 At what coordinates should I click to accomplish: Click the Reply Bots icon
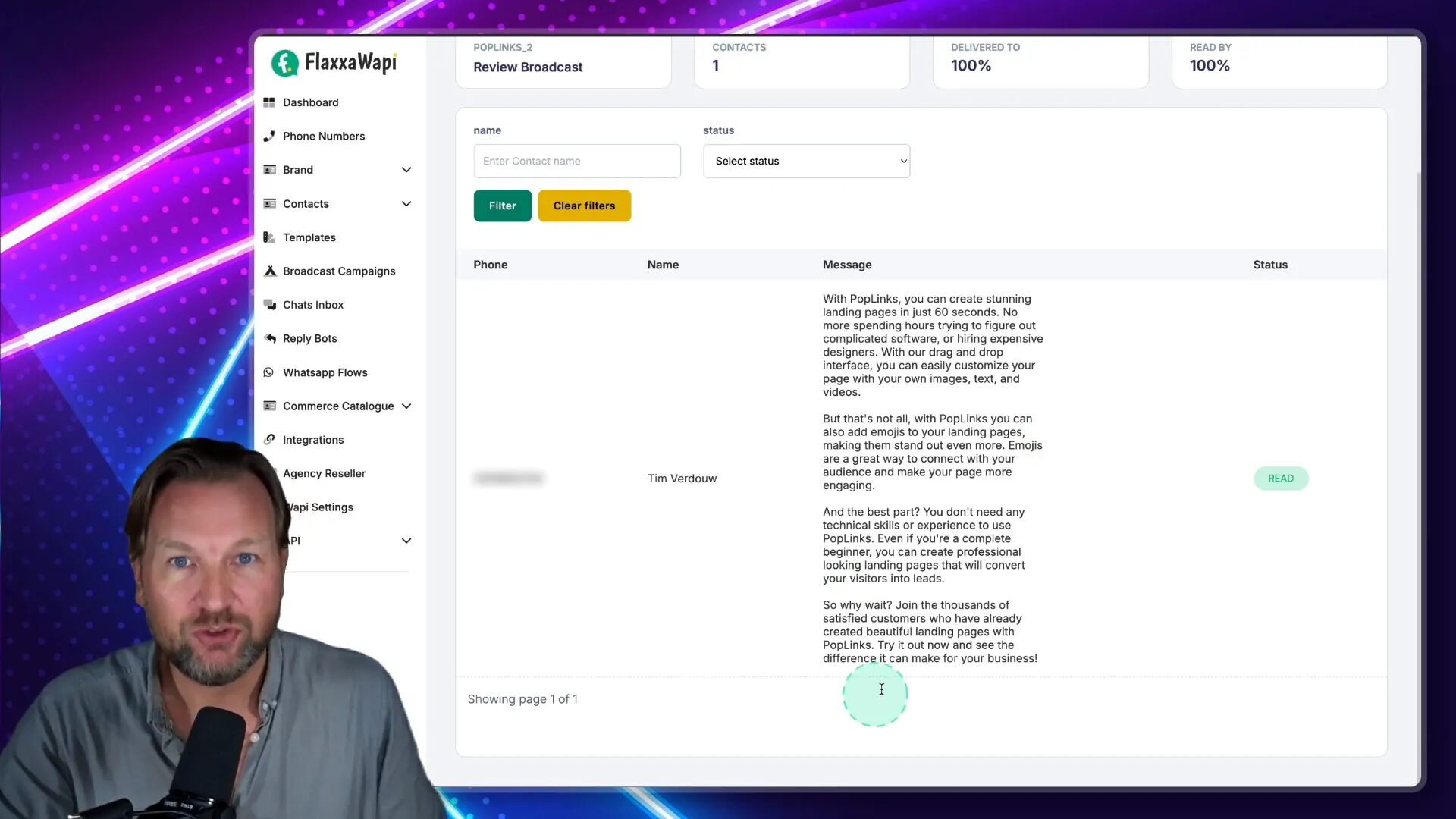(269, 338)
